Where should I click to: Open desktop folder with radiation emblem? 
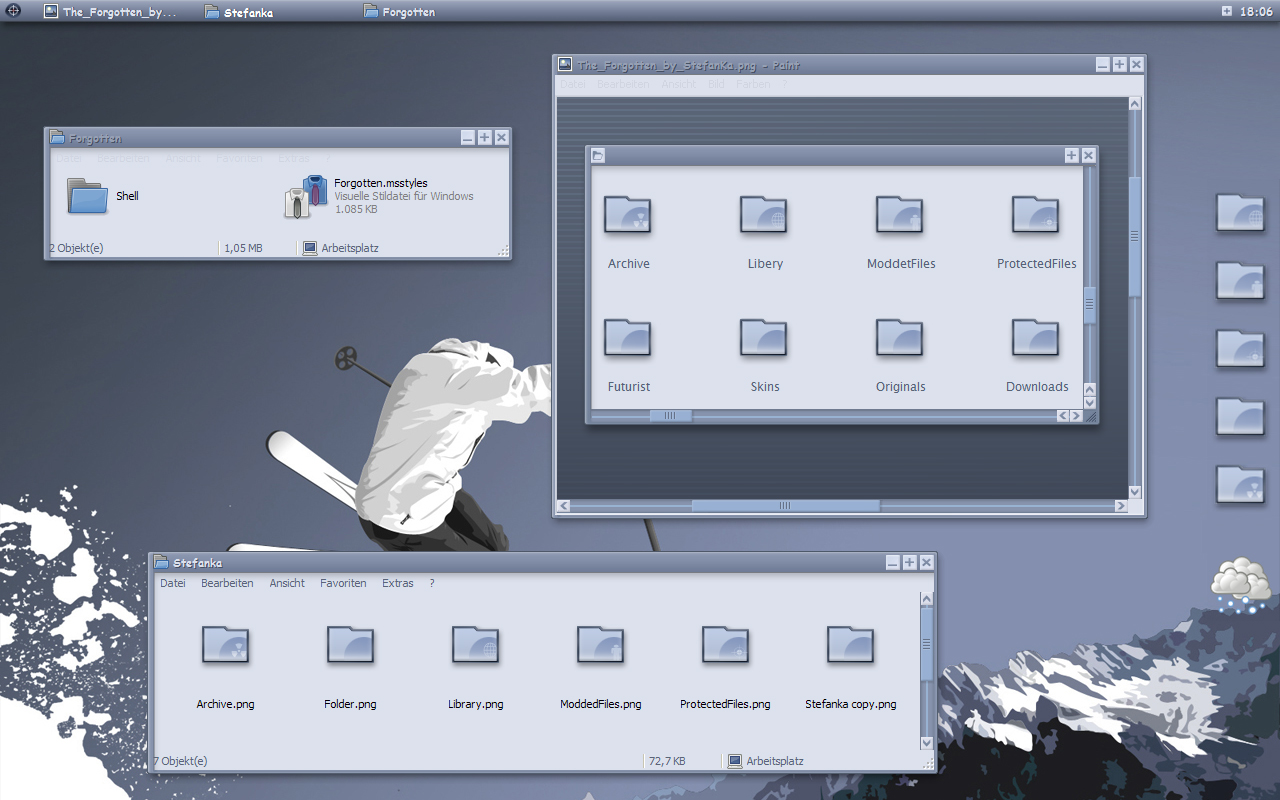point(1240,485)
